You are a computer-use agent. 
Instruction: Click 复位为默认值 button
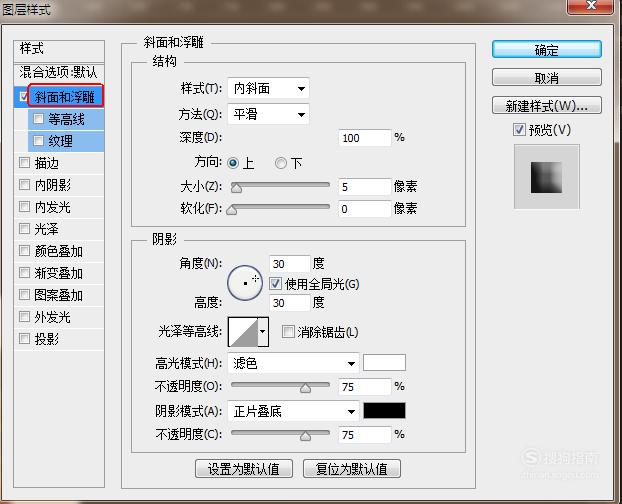(x=351, y=469)
